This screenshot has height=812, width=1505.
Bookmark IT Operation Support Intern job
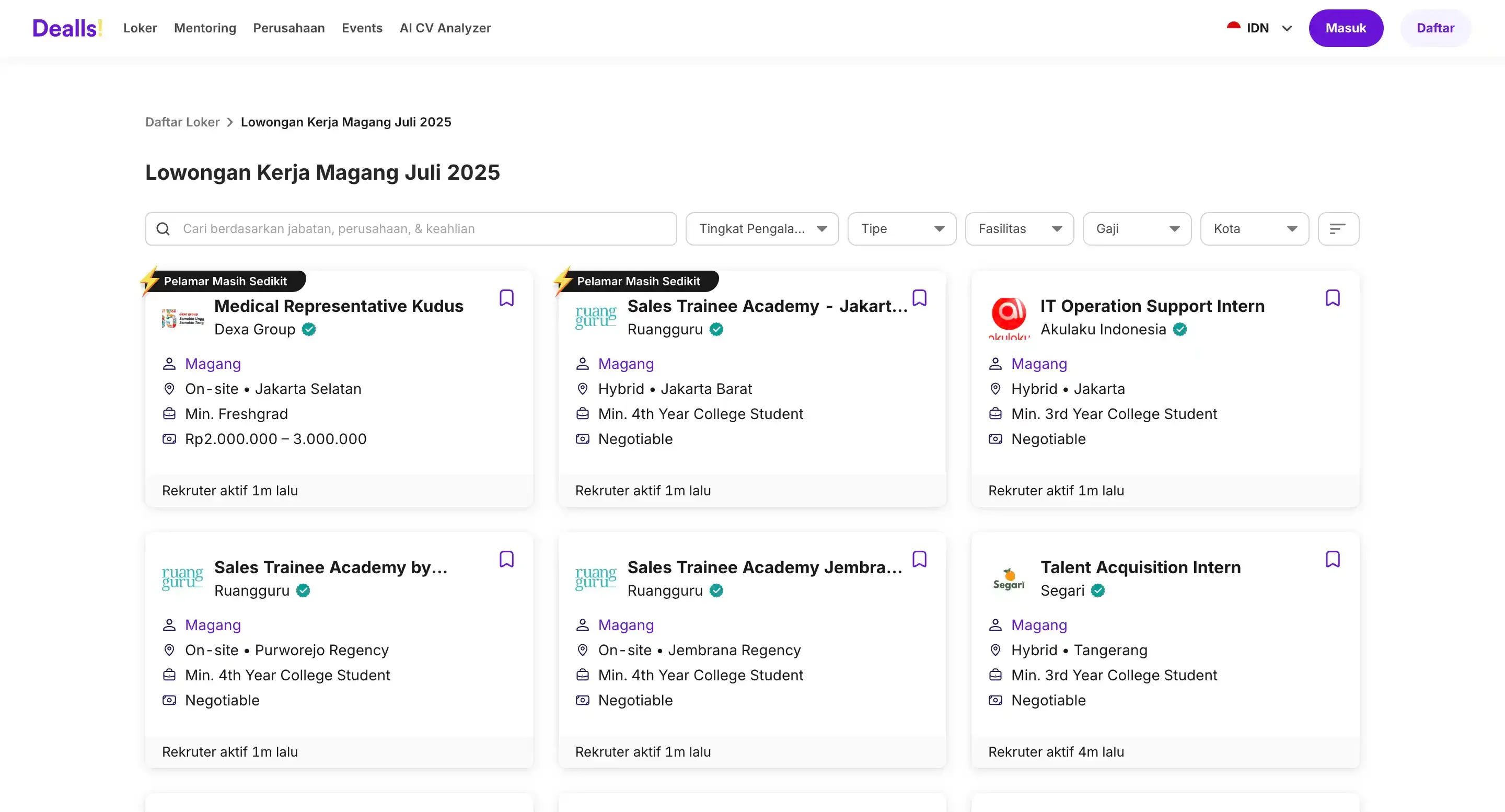(1333, 298)
